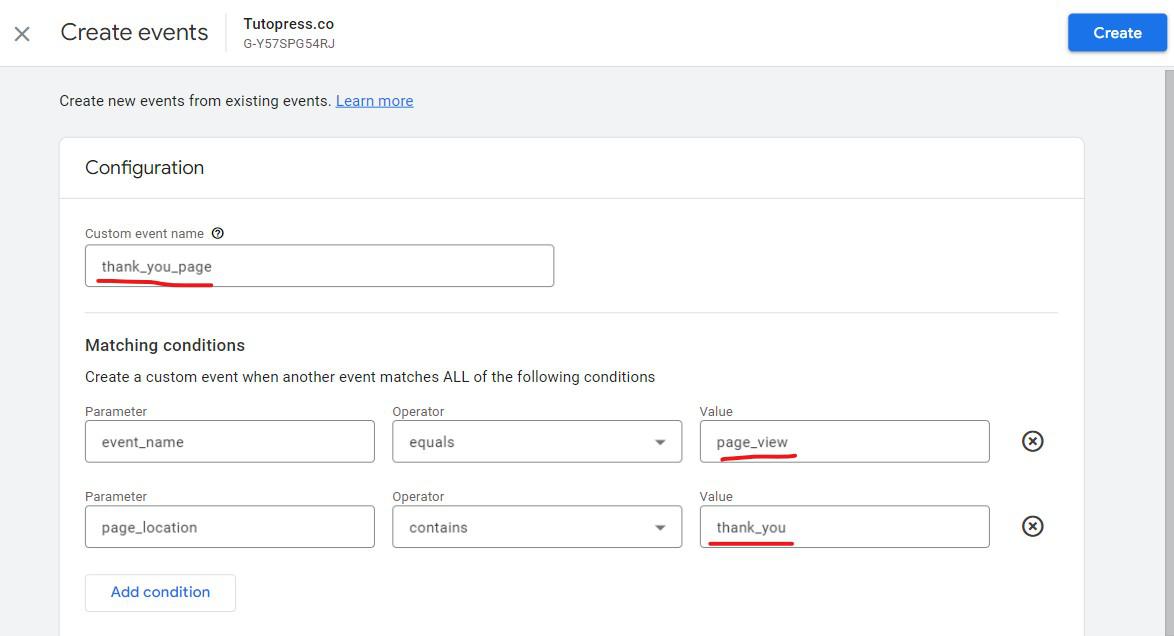This screenshot has height=636, width=1174.
Task: Click the G-Y57SPG54RJ measurement ID
Action: pos(289,43)
